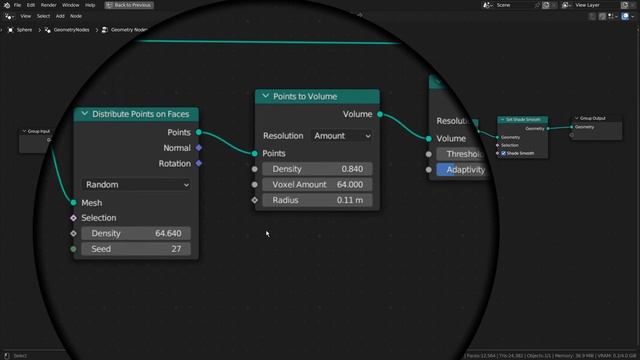
Task: Collapse the Distribute Points on Faces node
Action: (x=84, y=114)
